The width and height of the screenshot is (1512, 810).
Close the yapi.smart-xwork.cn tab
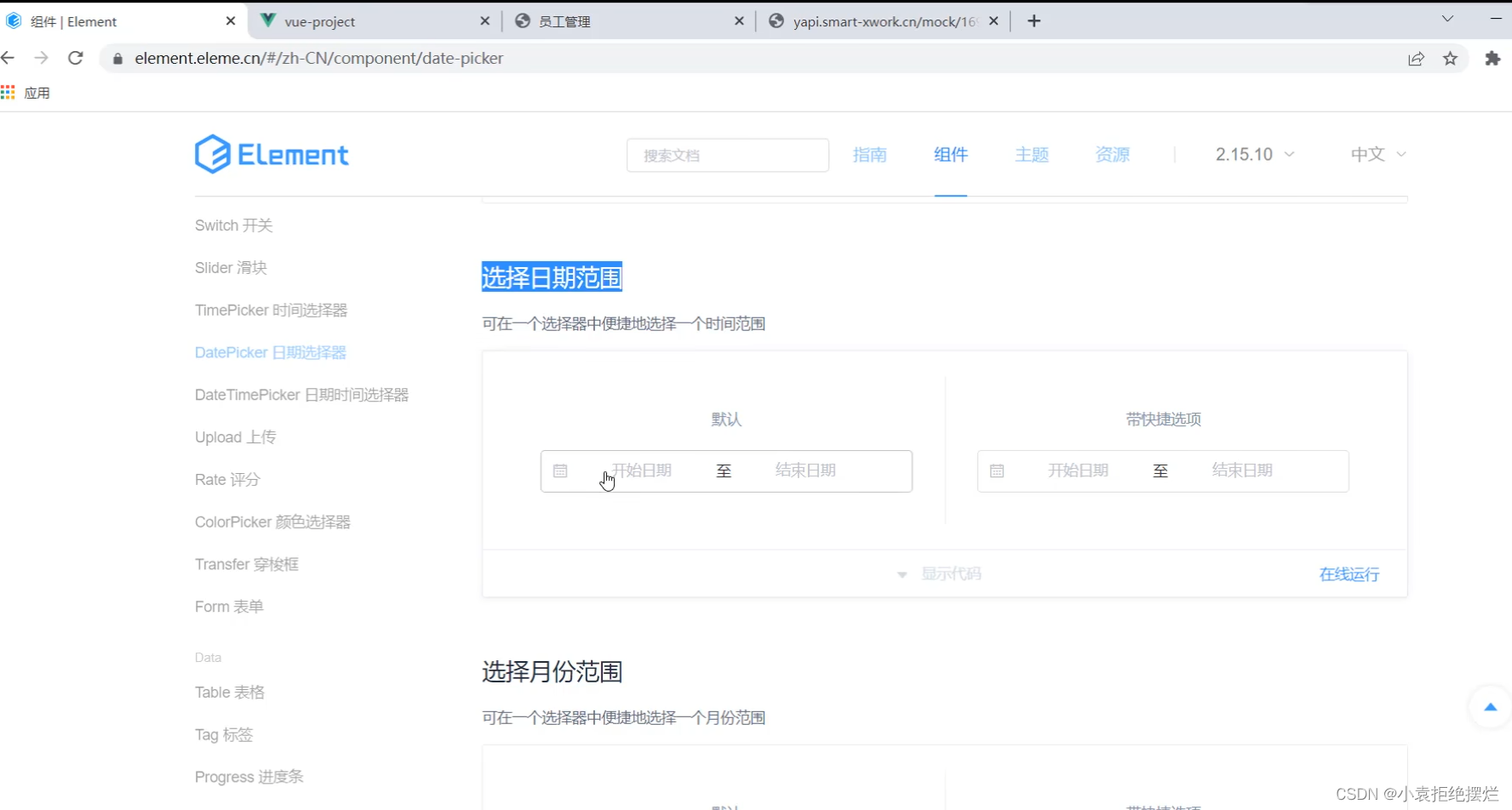coord(994,21)
